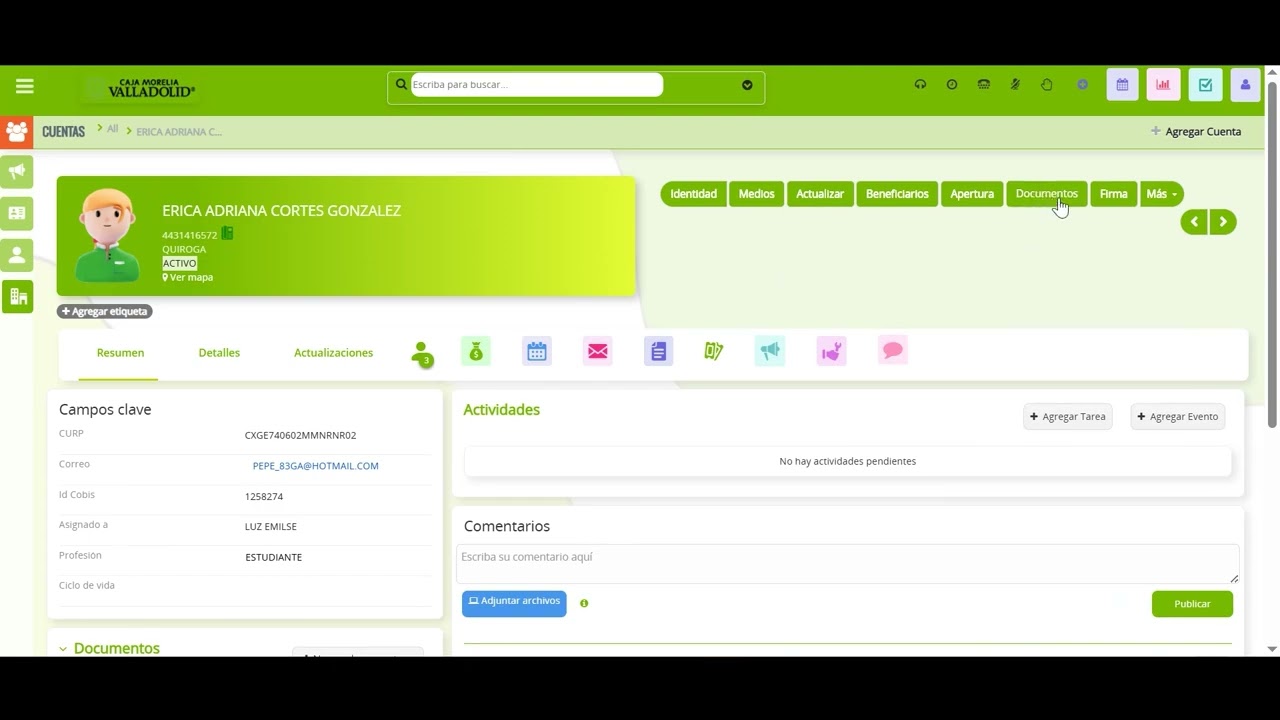Viewport: 1280px width, 720px height.
Task: Click Agregar Evento
Action: tap(1178, 417)
